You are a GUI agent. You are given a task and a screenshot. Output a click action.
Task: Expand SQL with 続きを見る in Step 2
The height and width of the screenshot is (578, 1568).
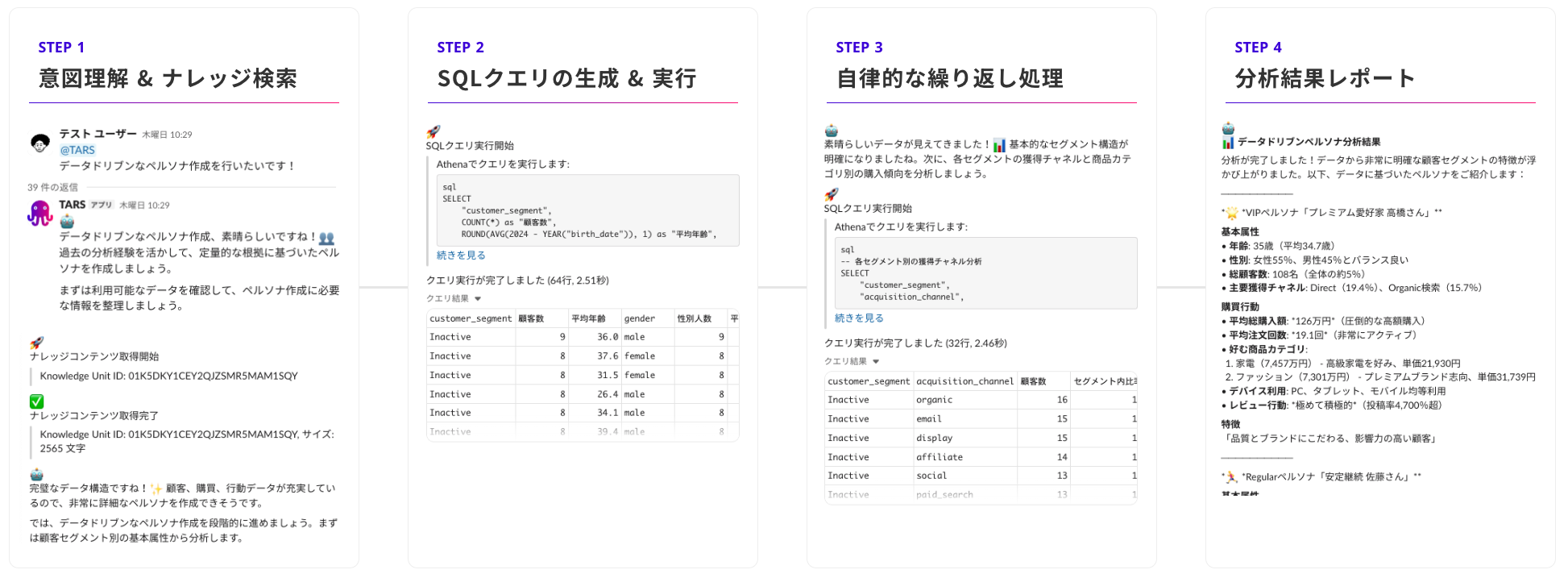coord(461,256)
